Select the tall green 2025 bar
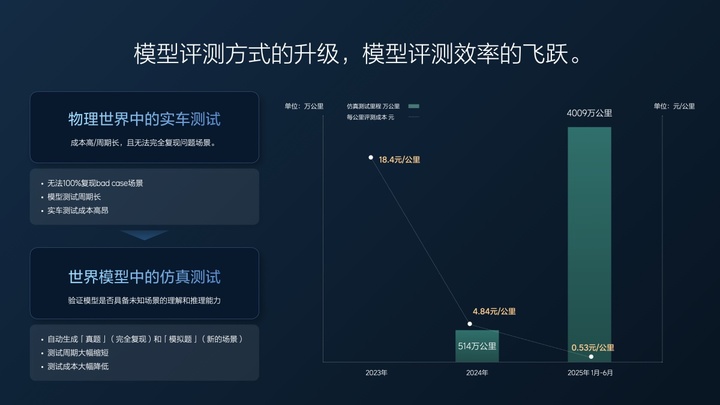Image resolution: width=720 pixels, height=405 pixels. pos(590,244)
